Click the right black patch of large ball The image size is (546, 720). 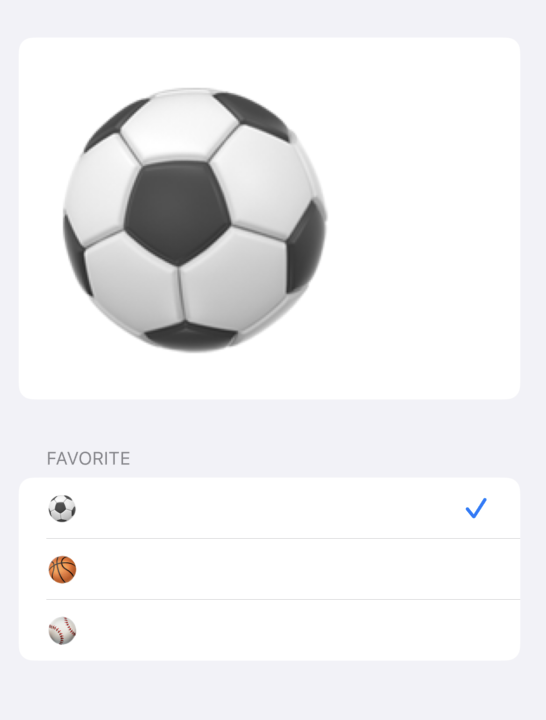coord(305,248)
